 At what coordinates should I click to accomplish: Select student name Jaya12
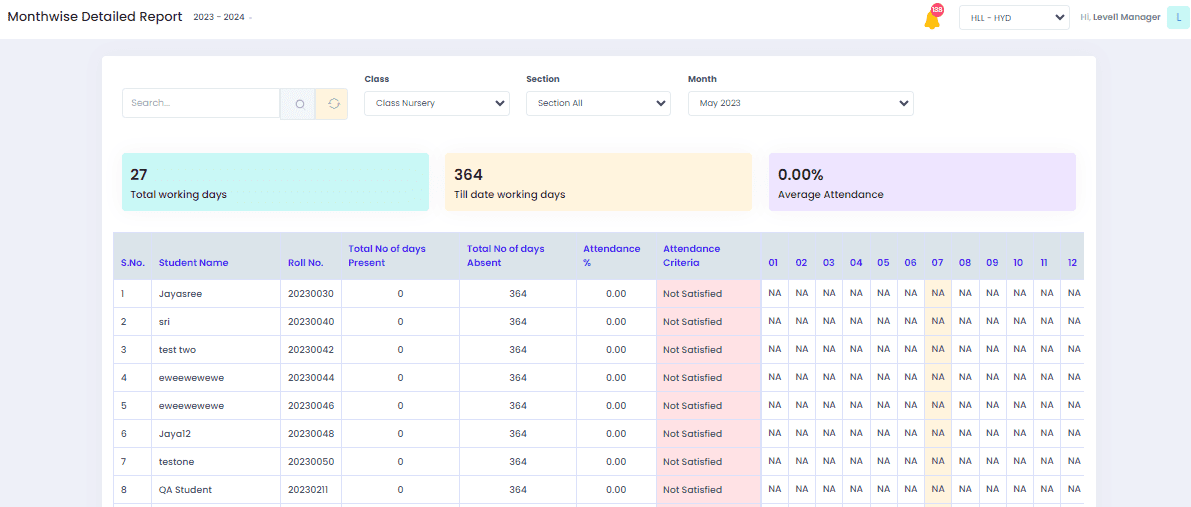coord(175,433)
